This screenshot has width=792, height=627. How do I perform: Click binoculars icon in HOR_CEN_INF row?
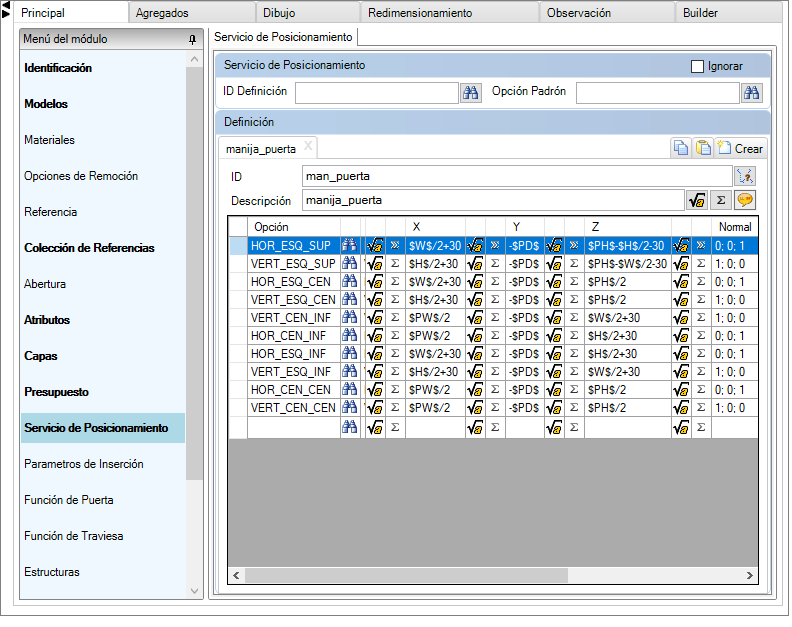350,335
